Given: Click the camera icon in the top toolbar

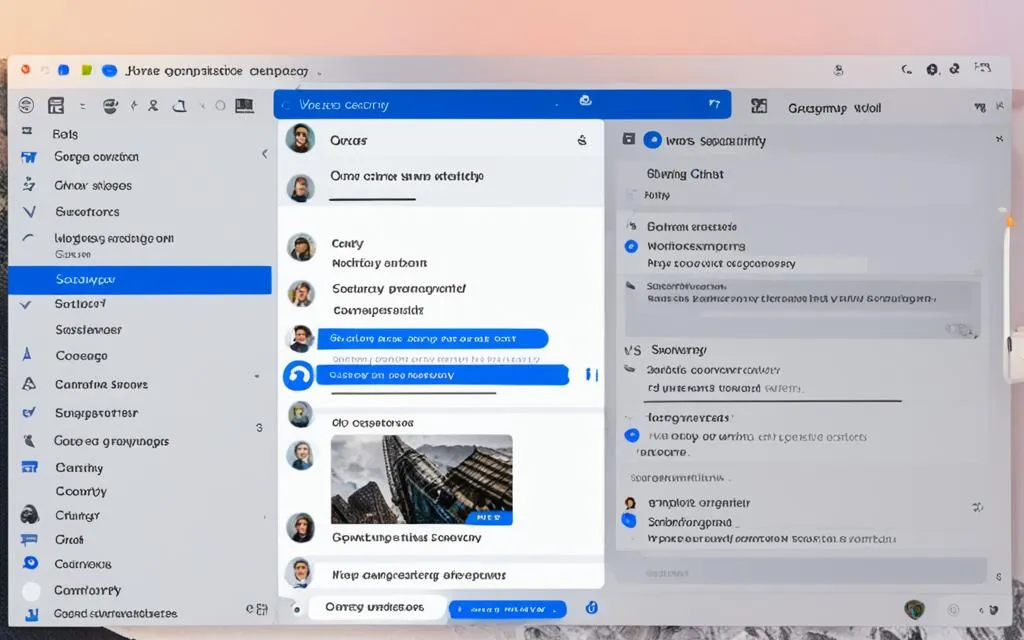Looking at the screenshot, I should [x=109, y=105].
